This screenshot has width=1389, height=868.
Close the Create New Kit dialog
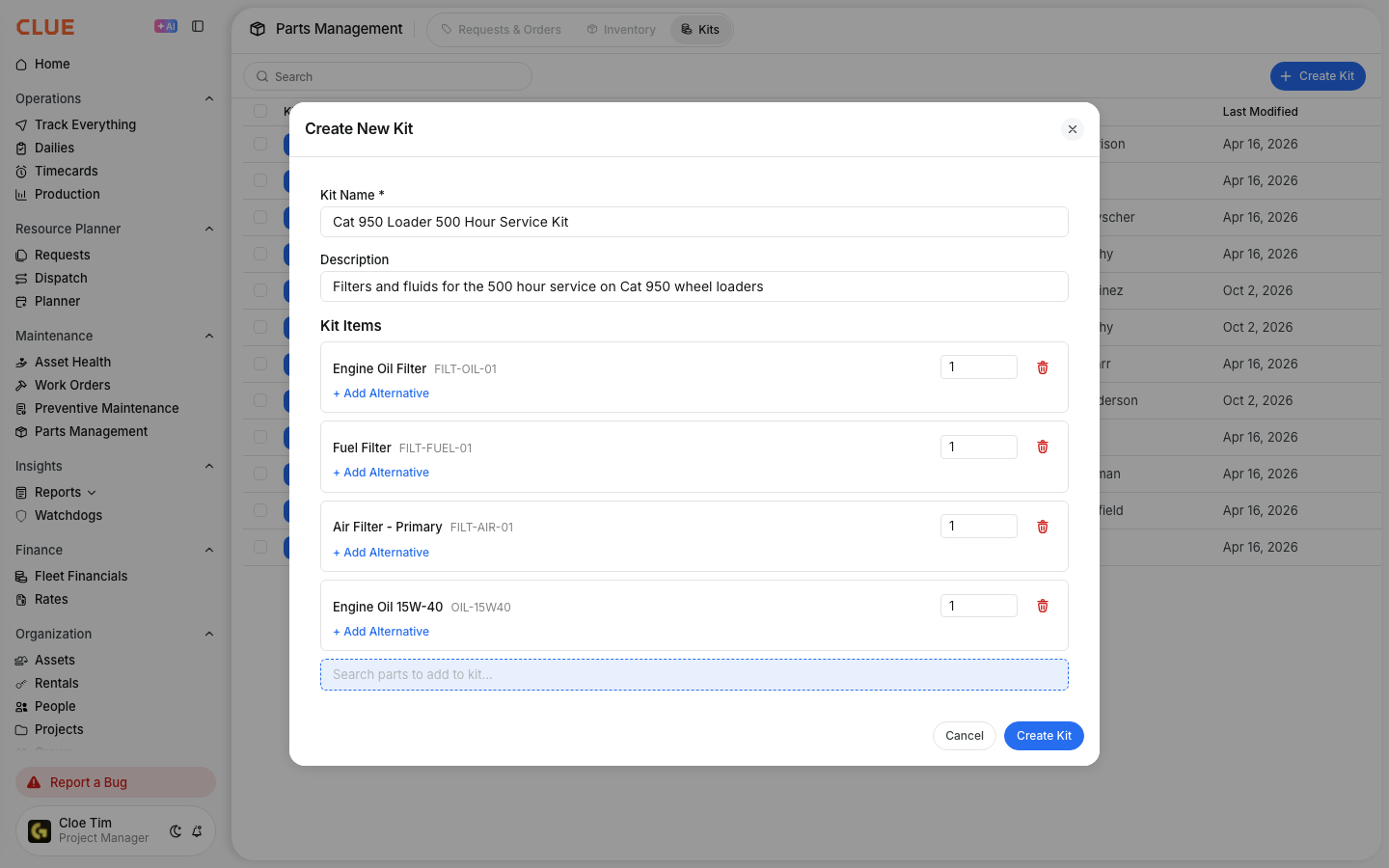click(x=1073, y=129)
